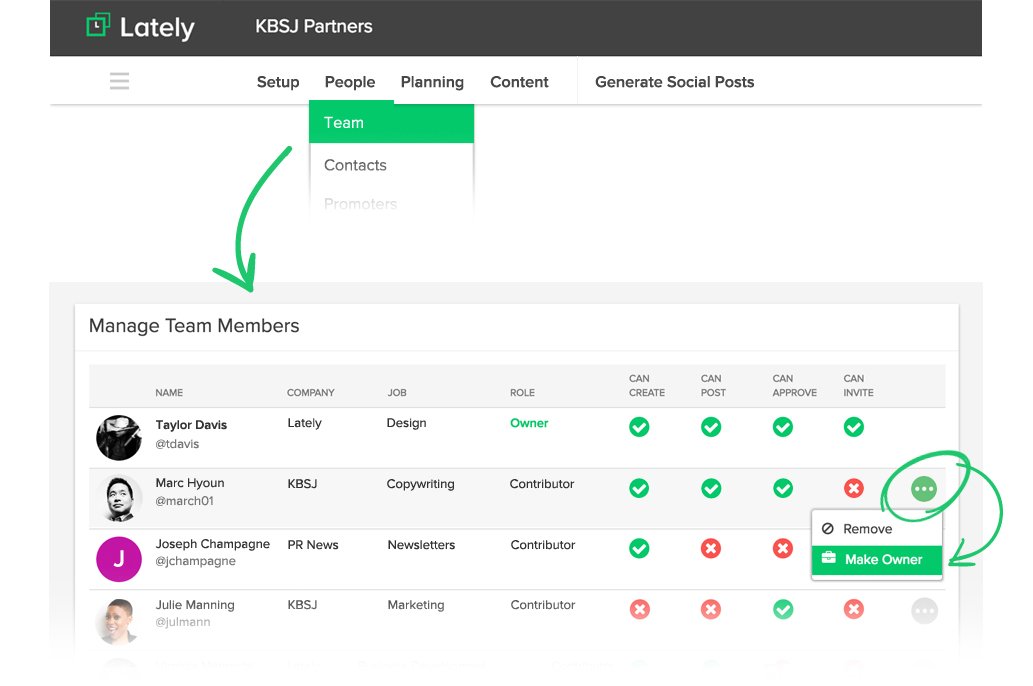Click Joseph Champagne J avatar
This screenshot has height=686, width=1033.
click(x=119, y=559)
